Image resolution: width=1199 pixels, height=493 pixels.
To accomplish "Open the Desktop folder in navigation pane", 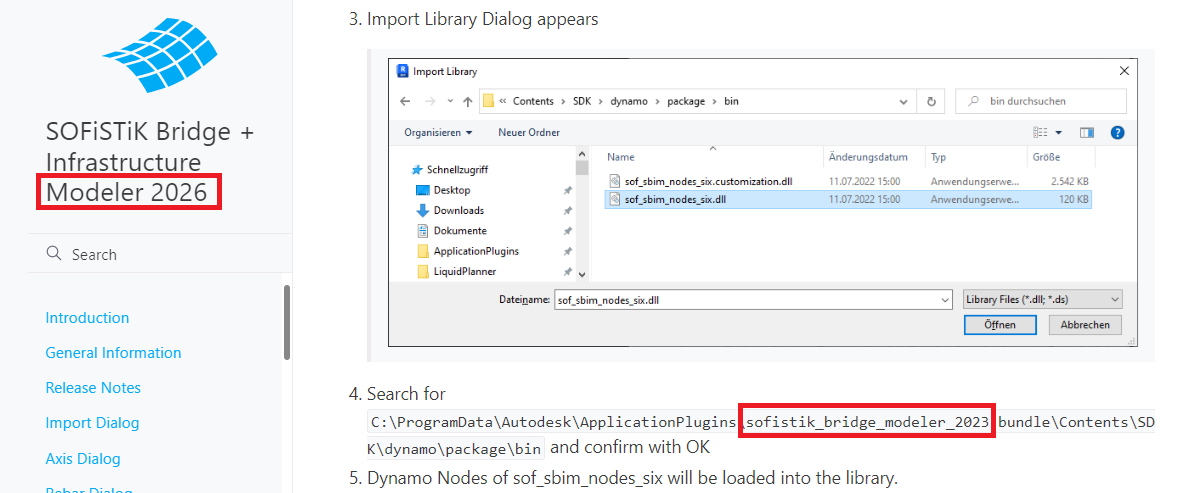I will (x=451, y=190).
